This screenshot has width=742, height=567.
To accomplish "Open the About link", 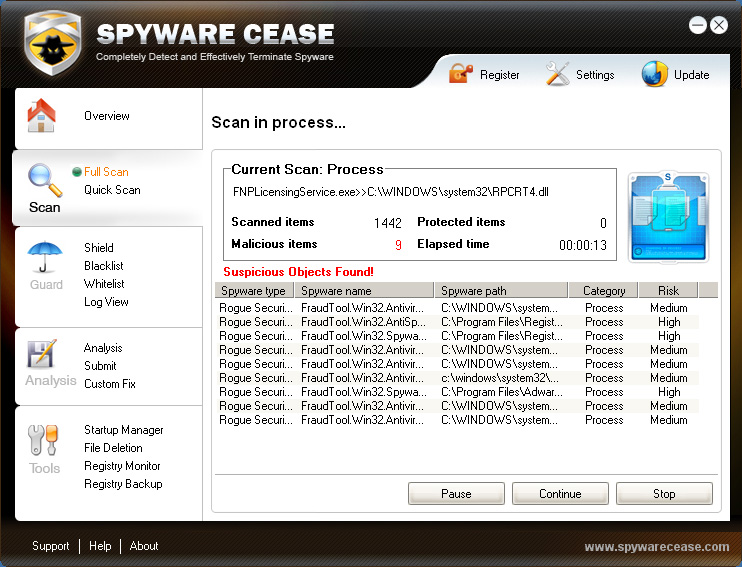I will pos(144,546).
